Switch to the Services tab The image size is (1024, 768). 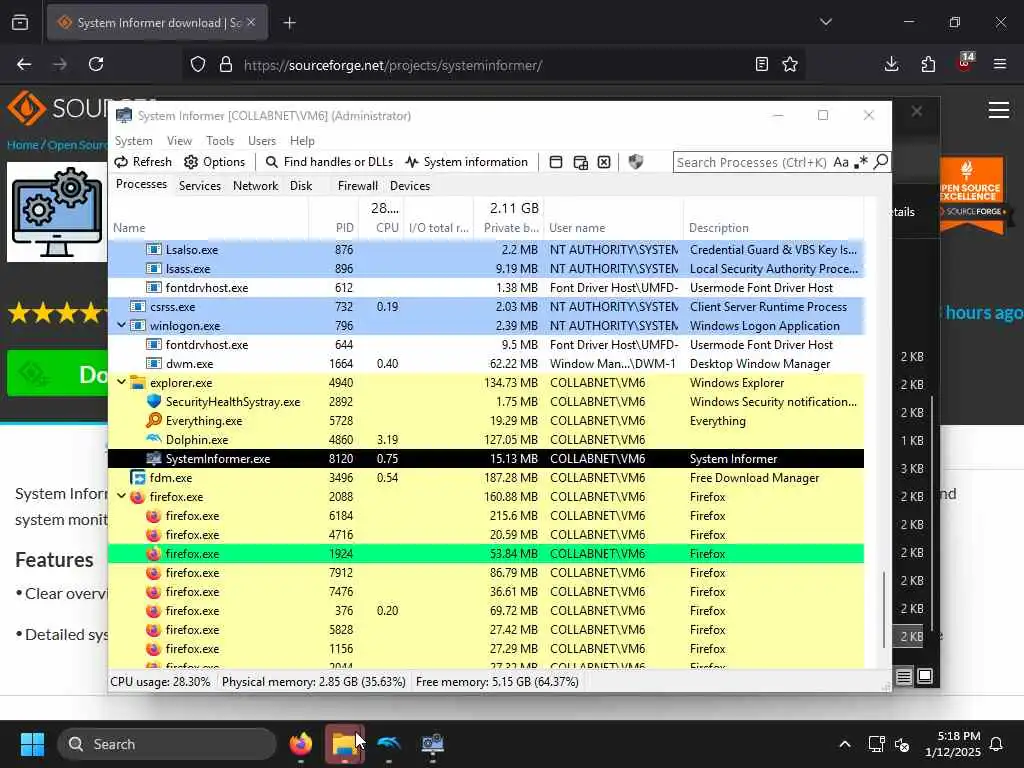[200, 186]
